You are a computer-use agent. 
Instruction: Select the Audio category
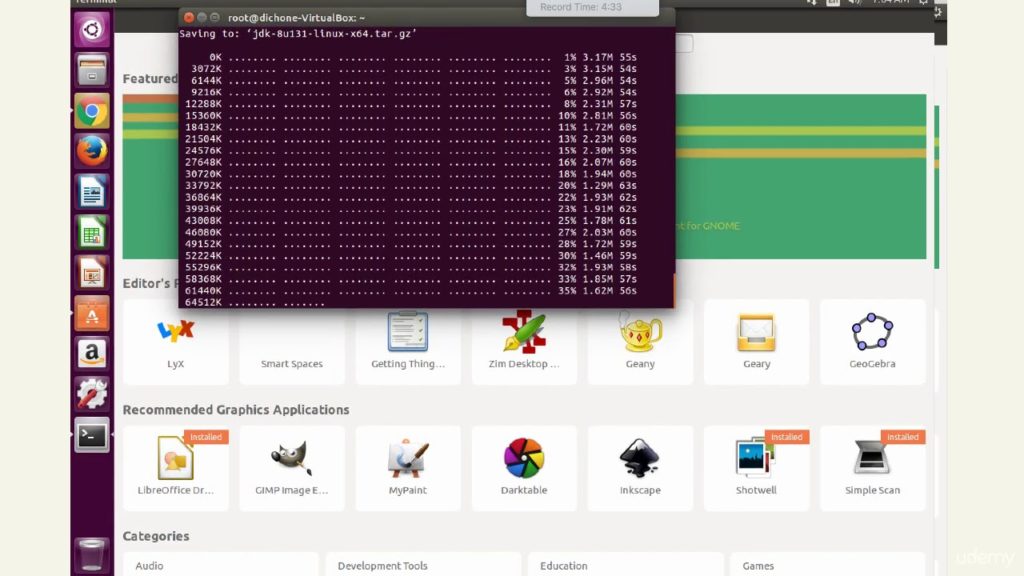pos(221,565)
